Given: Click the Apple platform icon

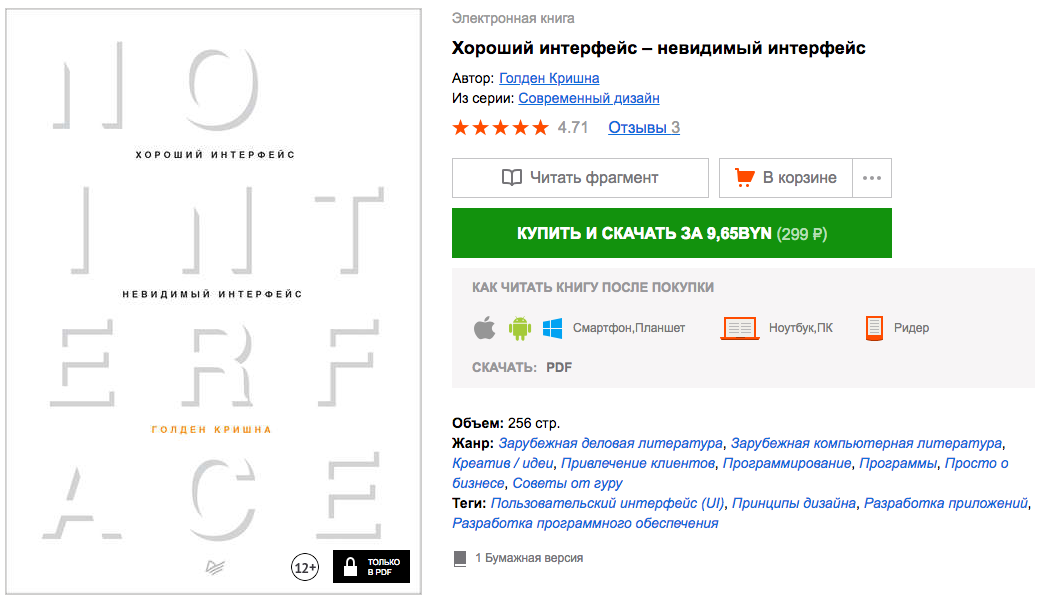Looking at the screenshot, I should point(484,327).
